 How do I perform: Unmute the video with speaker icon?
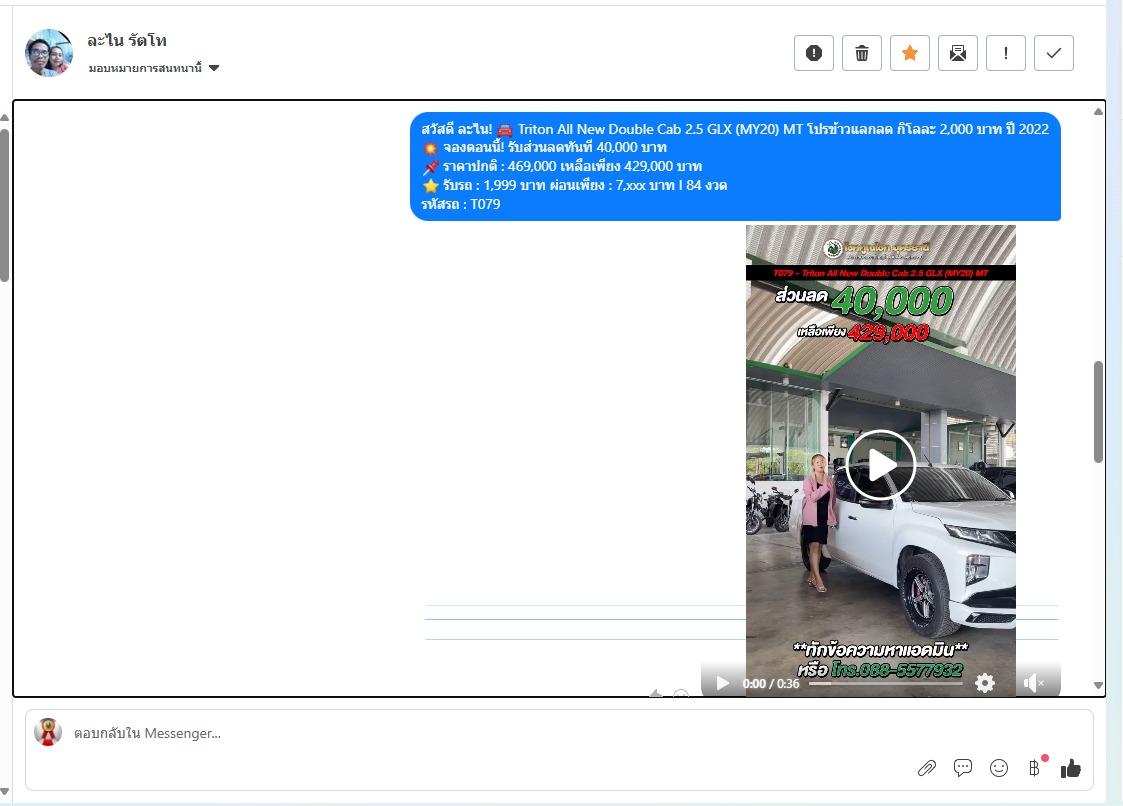point(1034,683)
